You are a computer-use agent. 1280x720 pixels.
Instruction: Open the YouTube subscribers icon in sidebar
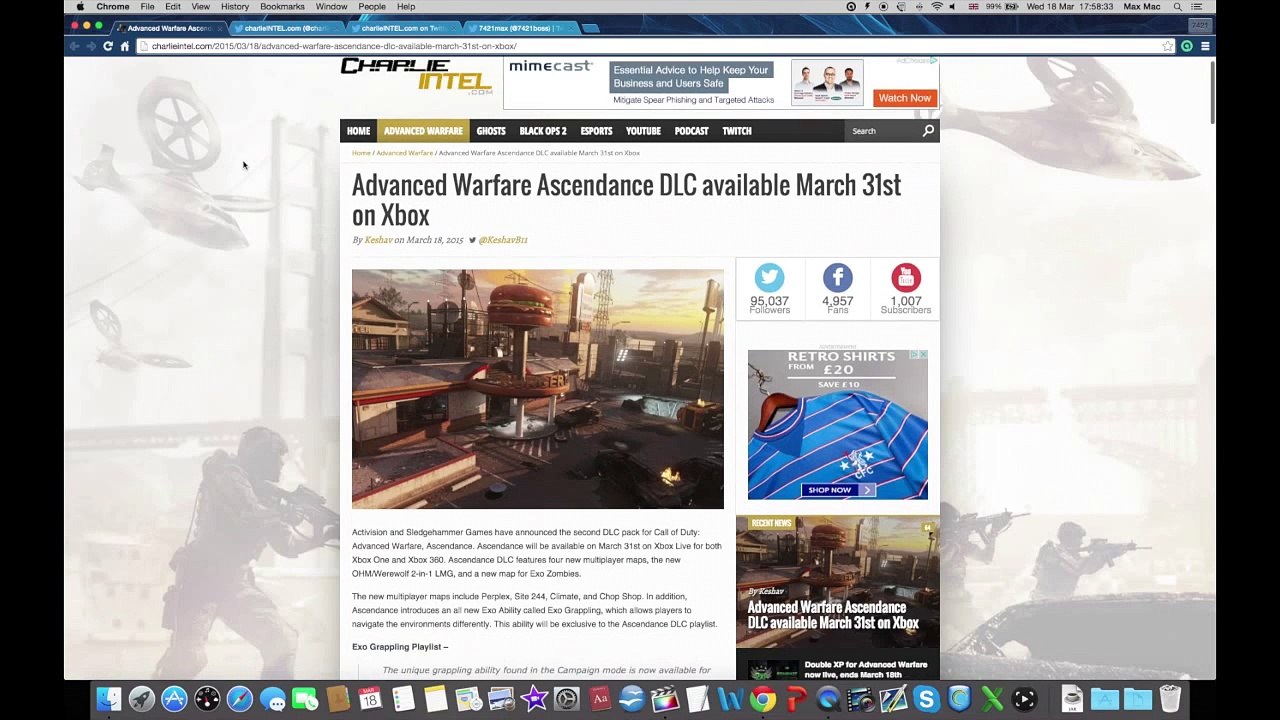tap(906, 278)
